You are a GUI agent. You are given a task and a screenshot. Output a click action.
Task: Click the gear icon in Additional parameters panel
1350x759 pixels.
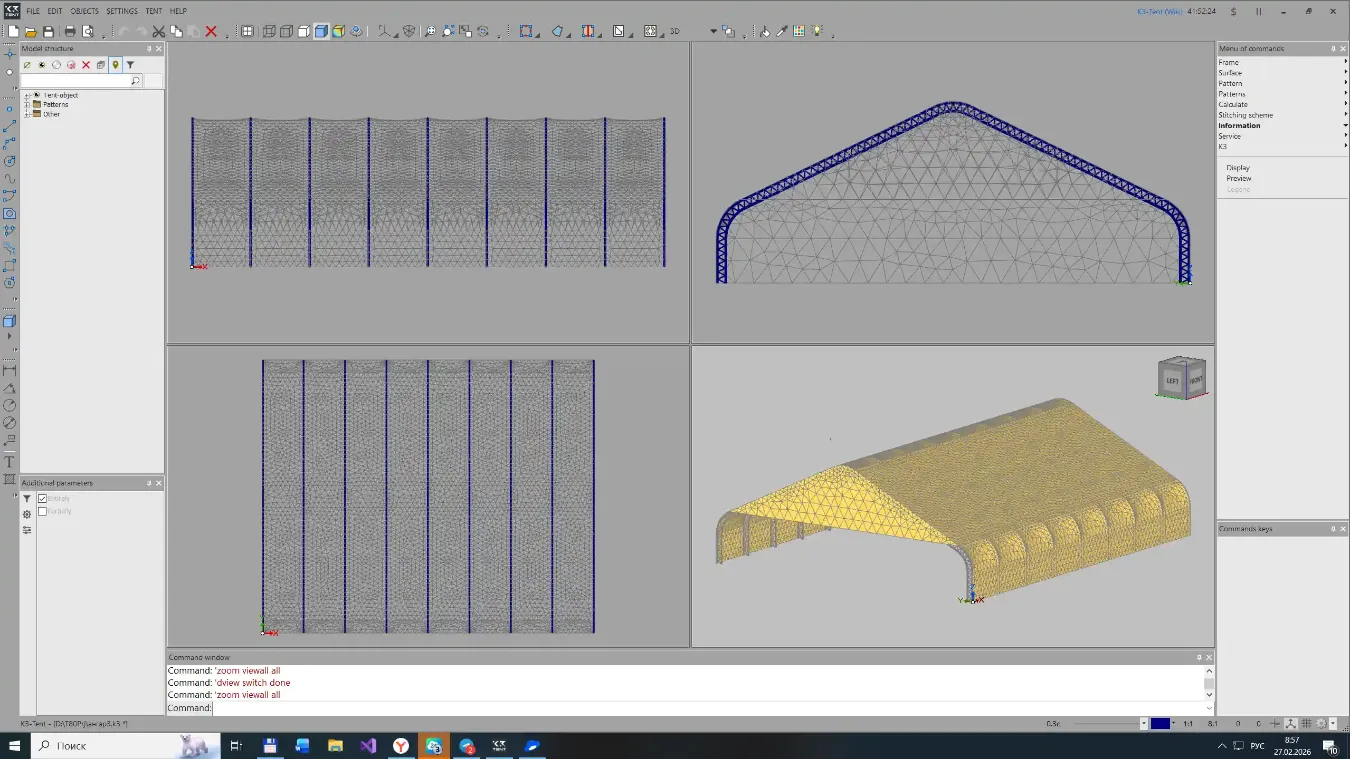tap(27, 514)
